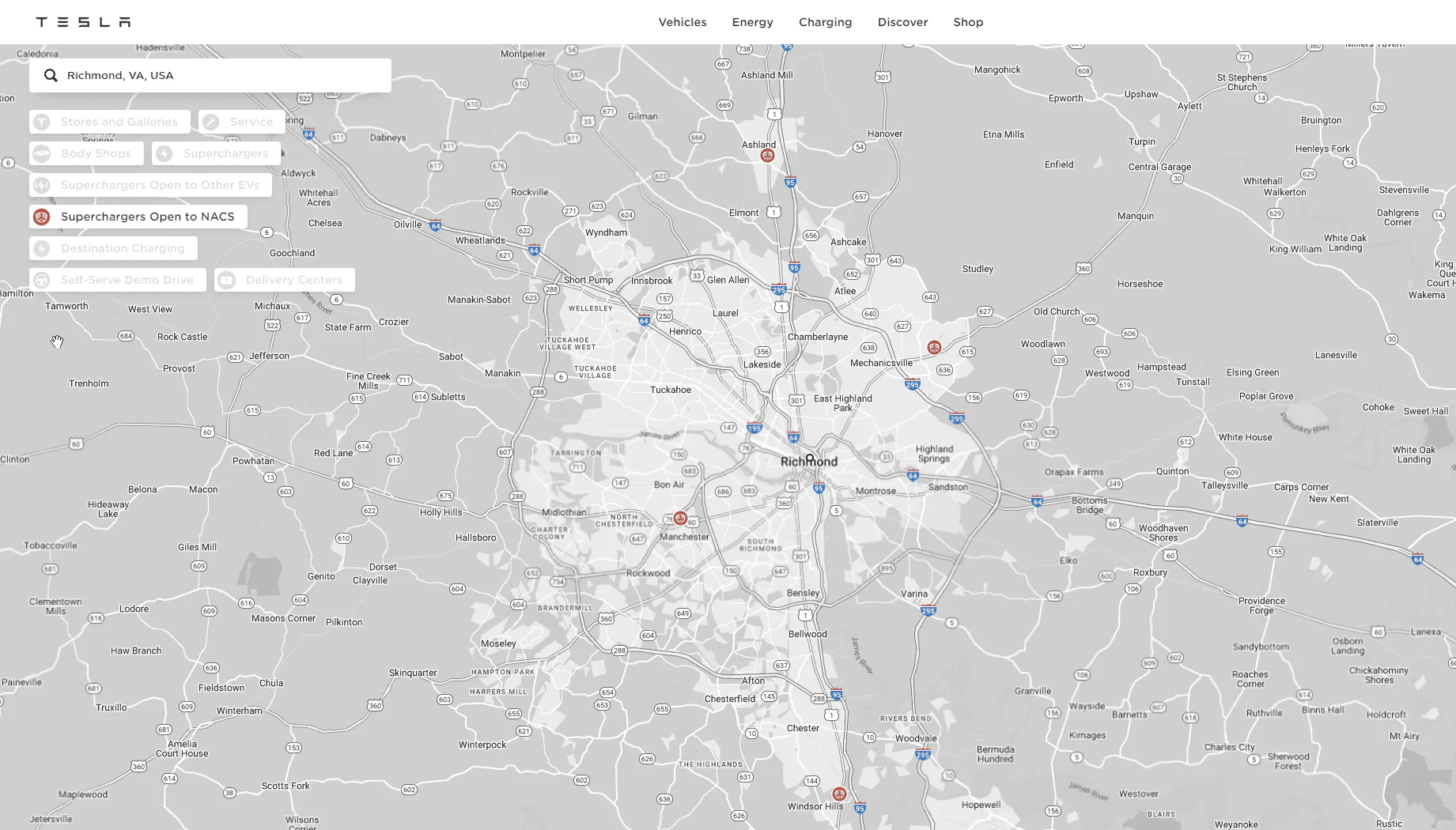
Task: Click the Glen Allen map label
Action: pos(728,280)
